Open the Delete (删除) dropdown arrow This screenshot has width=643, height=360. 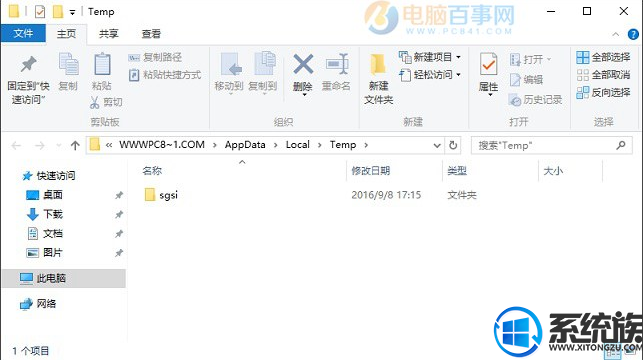[x=304, y=95]
